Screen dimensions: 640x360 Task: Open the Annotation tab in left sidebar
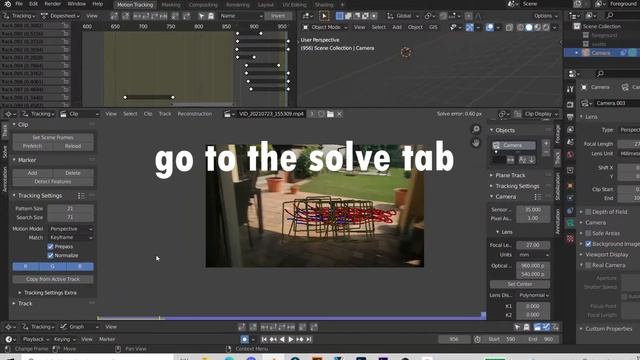pos(4,179)
